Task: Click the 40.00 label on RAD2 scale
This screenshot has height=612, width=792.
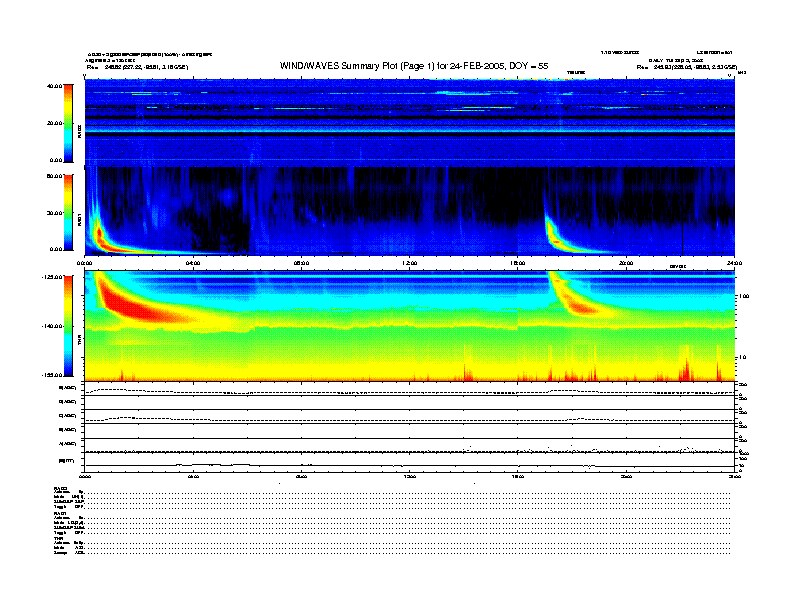Action: 54,86
